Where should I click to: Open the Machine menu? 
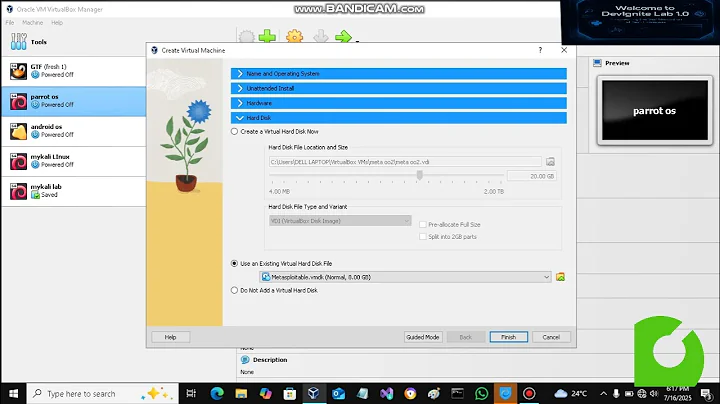[32, 22]
